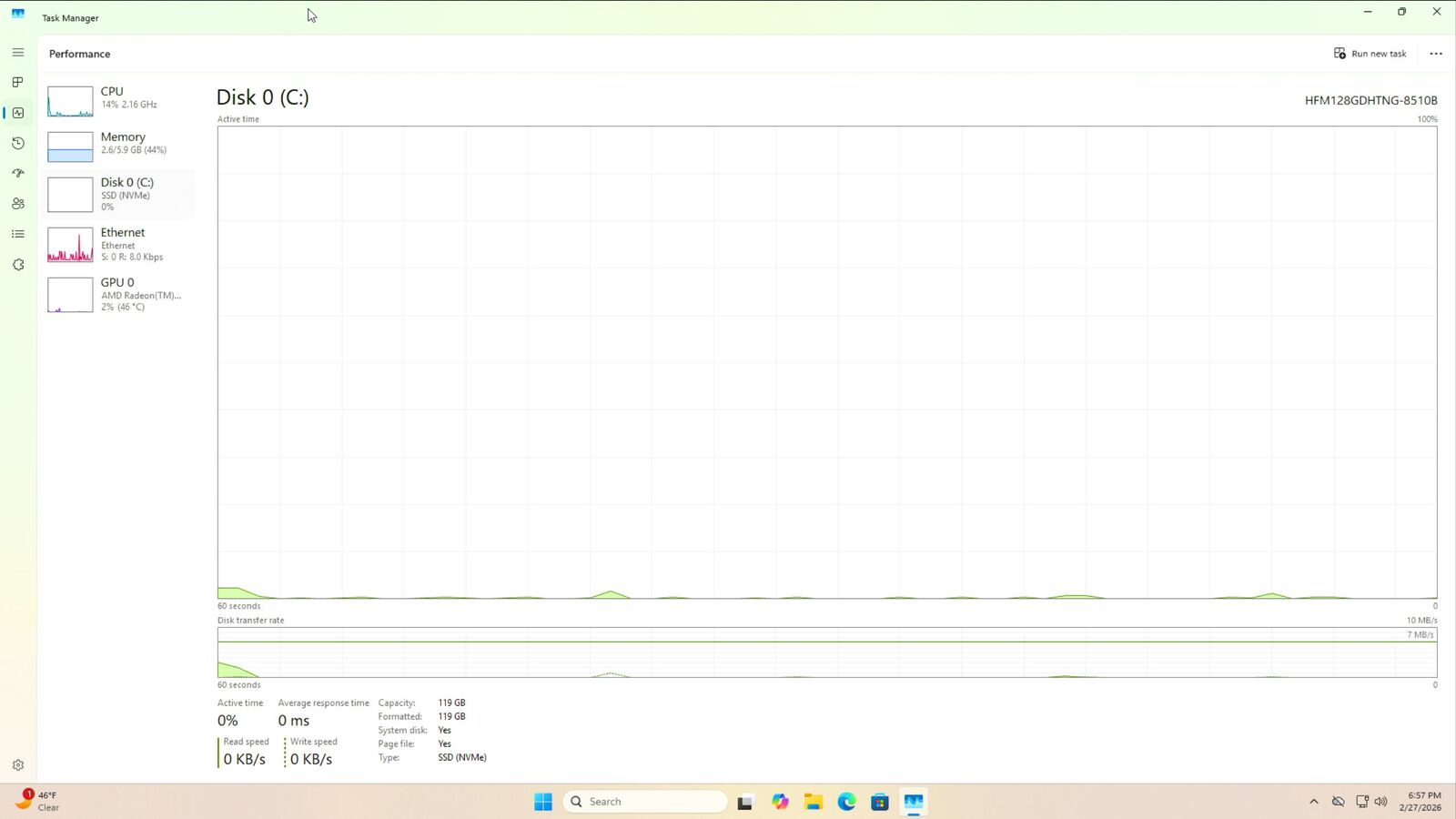
Task: Open the Users page icon
Action: [17, 204]
